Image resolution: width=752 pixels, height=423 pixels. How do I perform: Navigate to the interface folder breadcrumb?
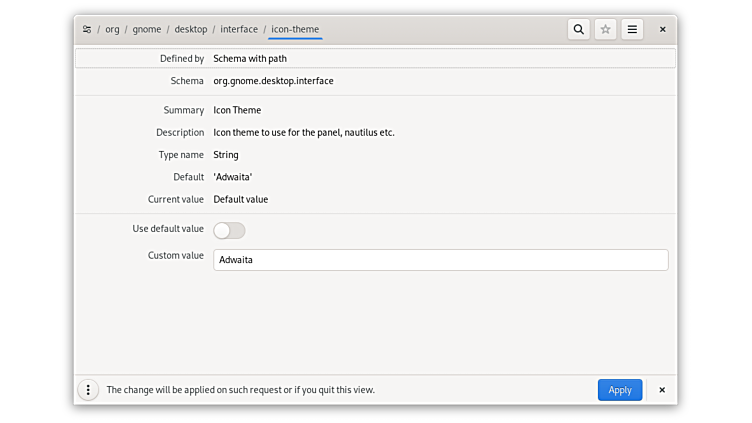pyautogui.click(x=239, y=30)
